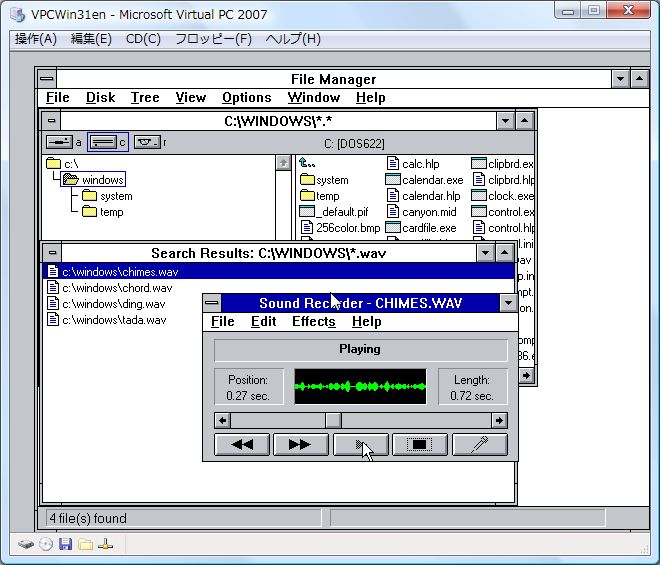Open the File Manager View menu
This screenshot has height=565, width=660.
191,97
